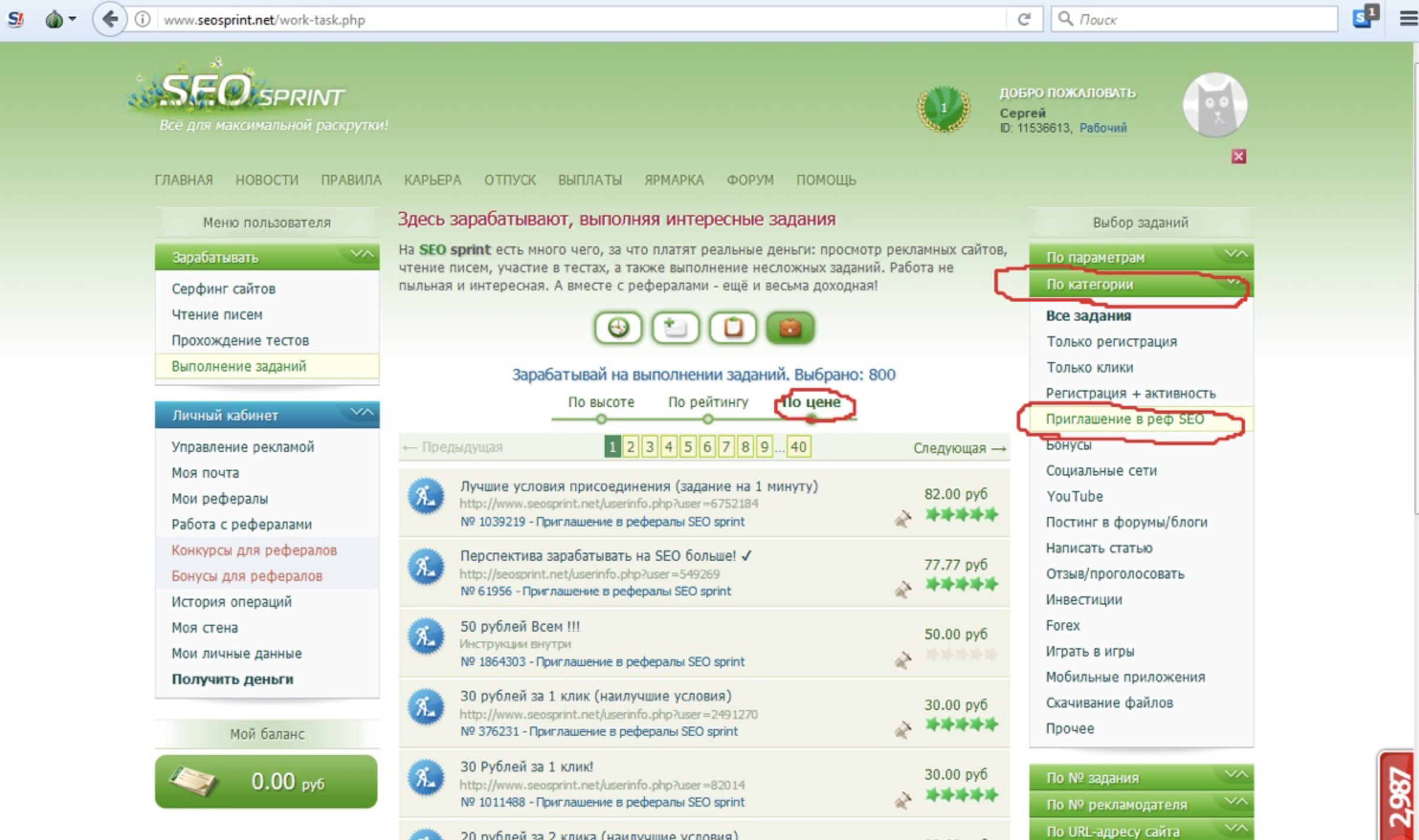Expand the По № рекламодателя filter
Screen dimensions: 1419x840
point(1141,805)
